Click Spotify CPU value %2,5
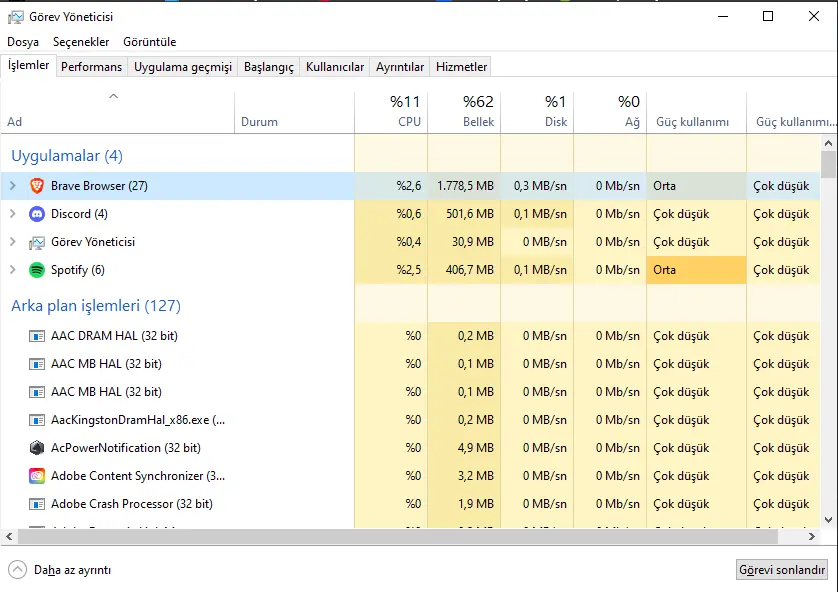Screen dimensions: 838x592 click(x=409, y=270)
